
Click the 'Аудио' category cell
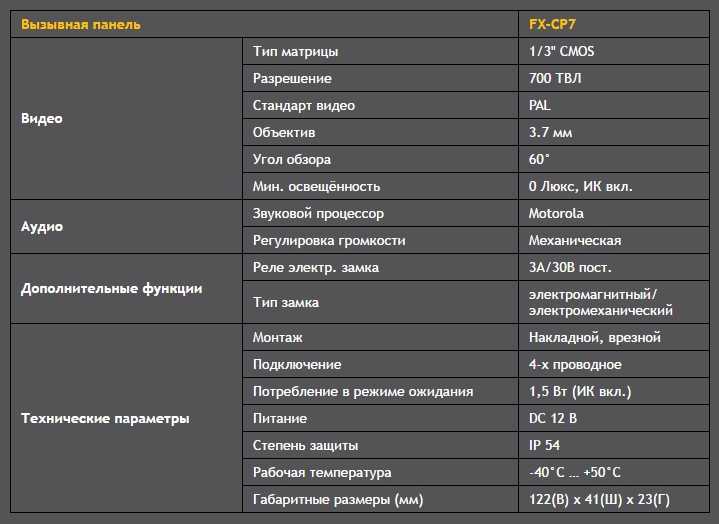126,227
